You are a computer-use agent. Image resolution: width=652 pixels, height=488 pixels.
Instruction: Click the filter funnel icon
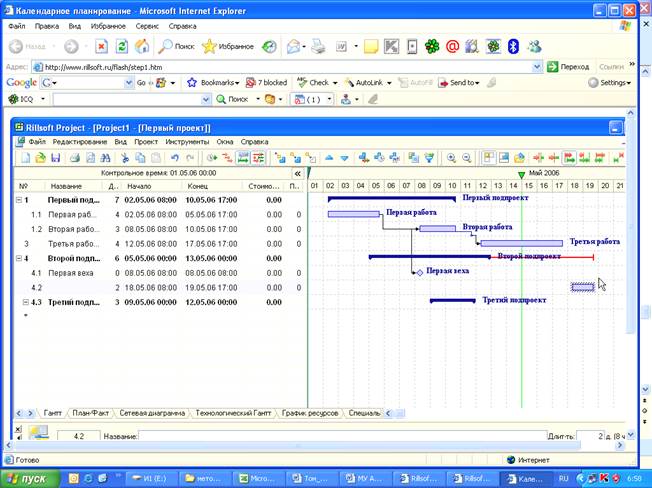429,158
